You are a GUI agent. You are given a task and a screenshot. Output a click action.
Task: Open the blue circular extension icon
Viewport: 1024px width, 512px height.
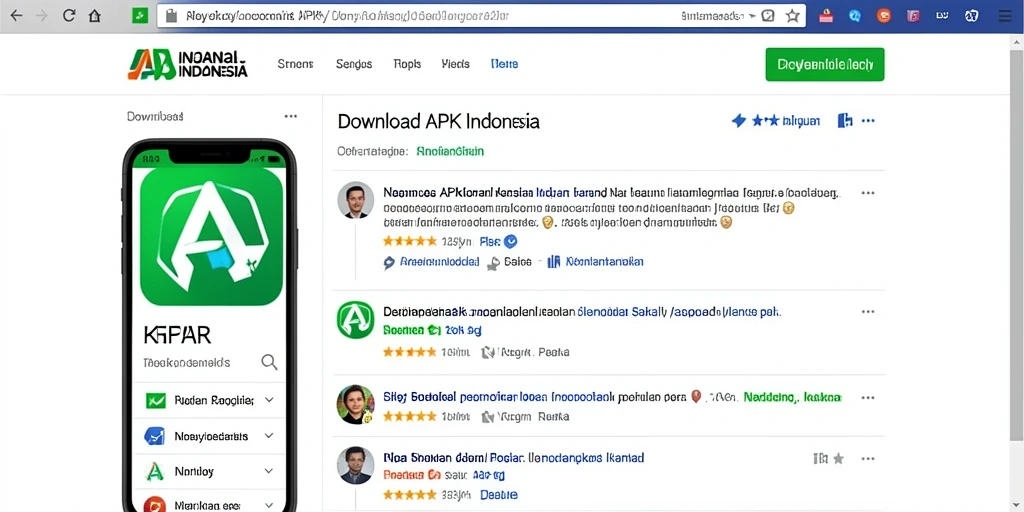coord(855,16)
